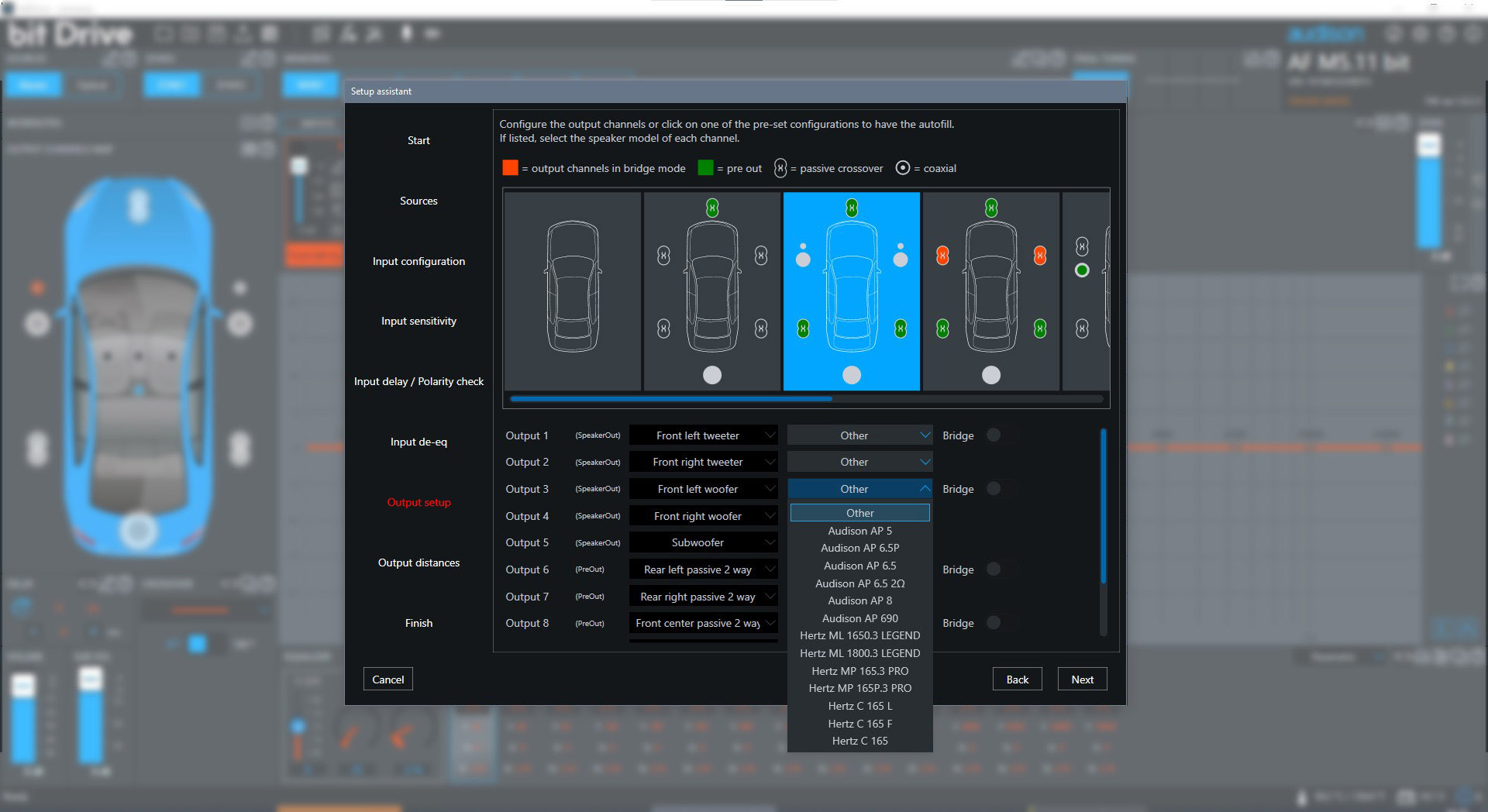Open the Output distances step

point(418,563)
